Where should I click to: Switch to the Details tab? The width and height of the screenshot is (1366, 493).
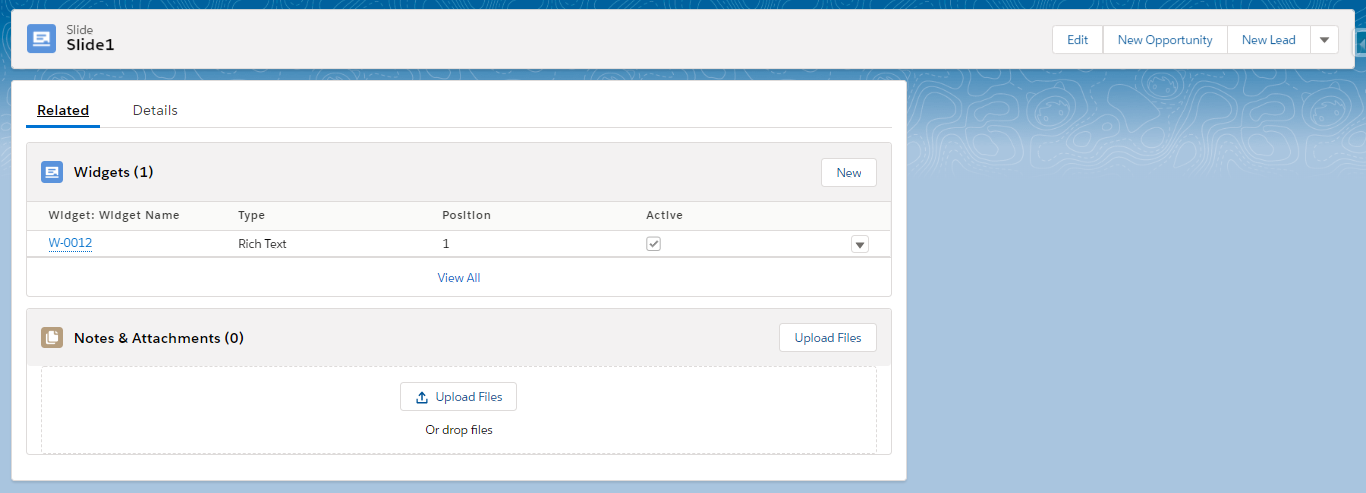155,110
